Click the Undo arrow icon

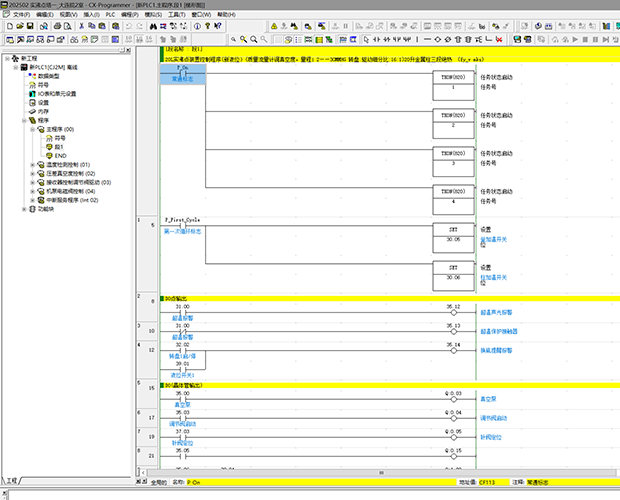pyautogui.click(x=129, y=26)
